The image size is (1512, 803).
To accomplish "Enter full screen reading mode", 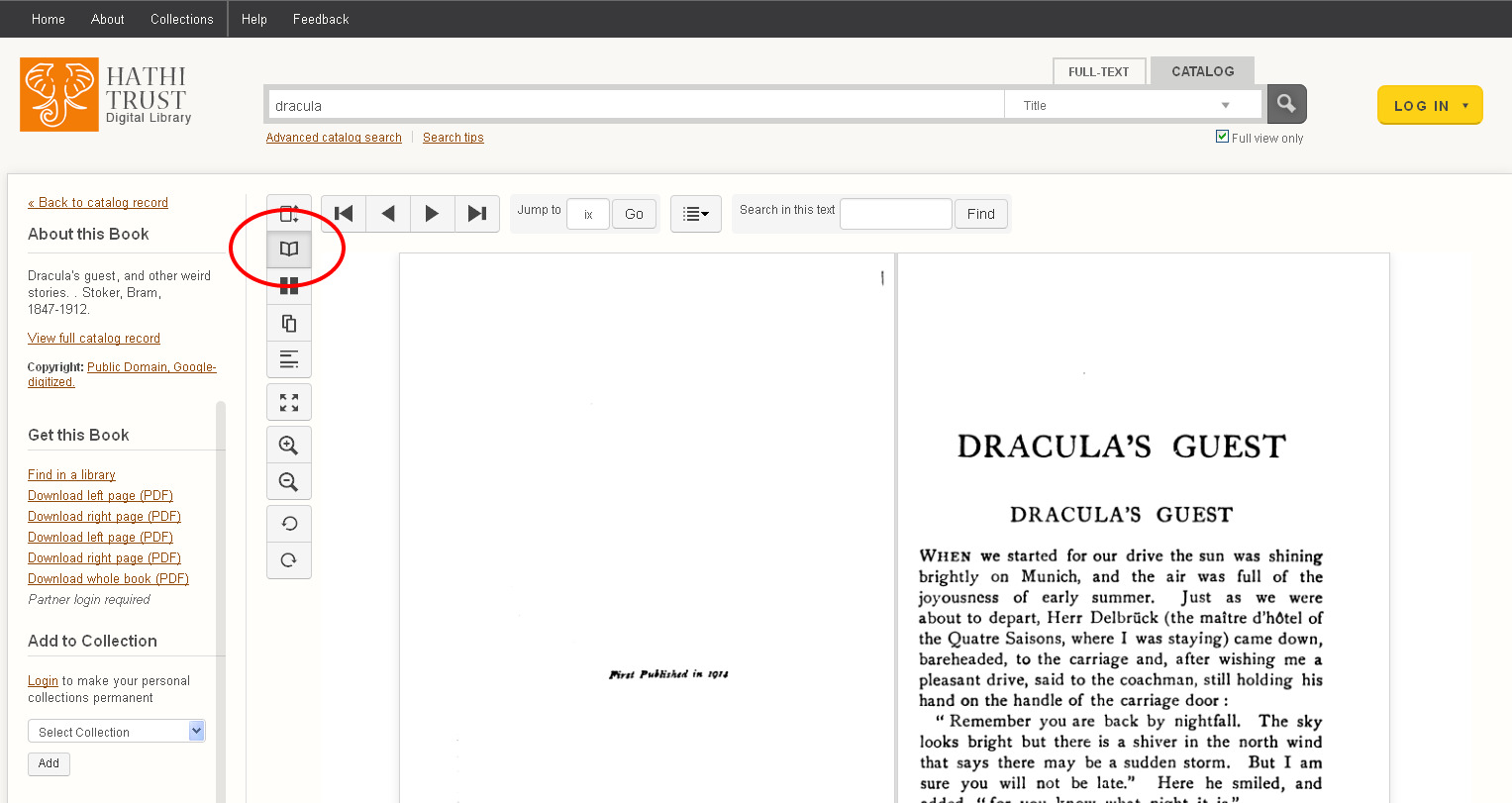I will click(289, 403).
